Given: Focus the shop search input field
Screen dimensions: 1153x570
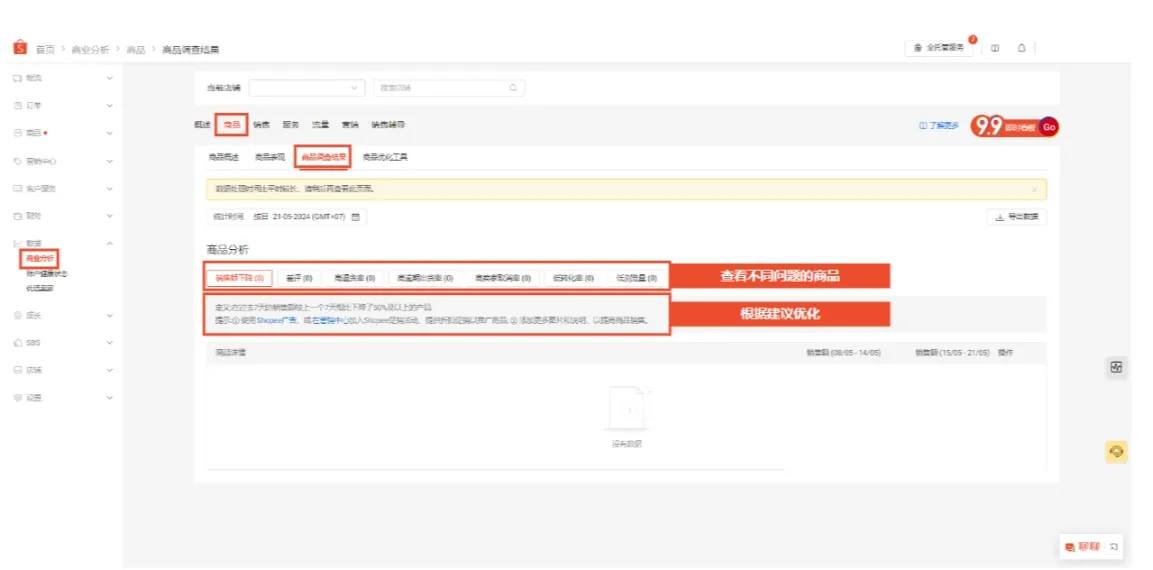Looking at the screenshot, I should coord(449,88).
